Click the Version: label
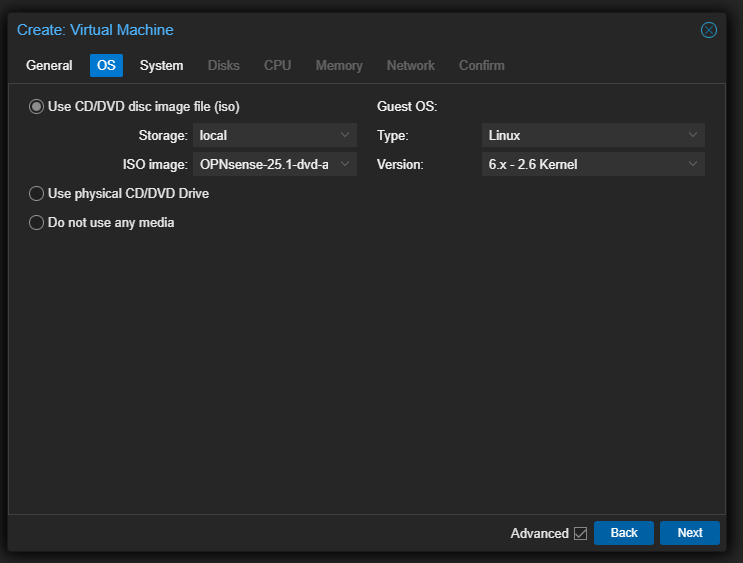 (400, 164)
